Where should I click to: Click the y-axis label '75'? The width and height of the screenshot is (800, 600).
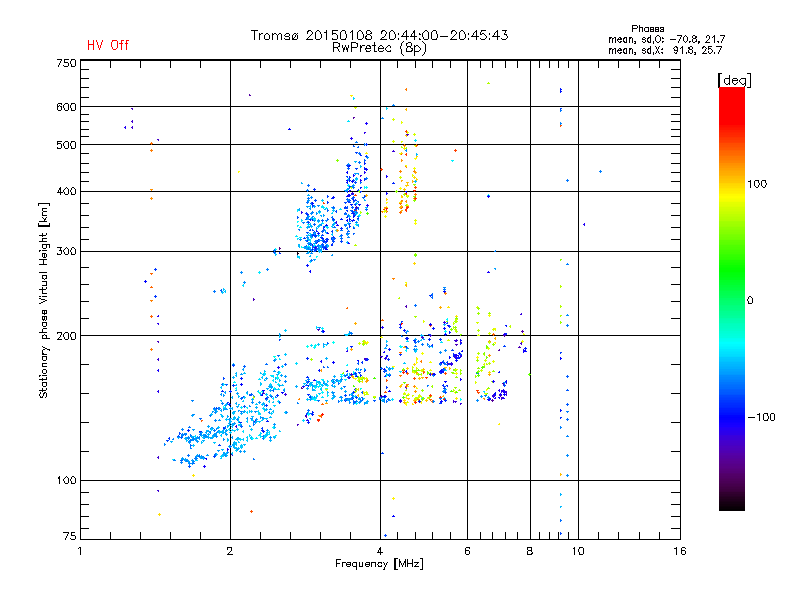tap(70, 536)
